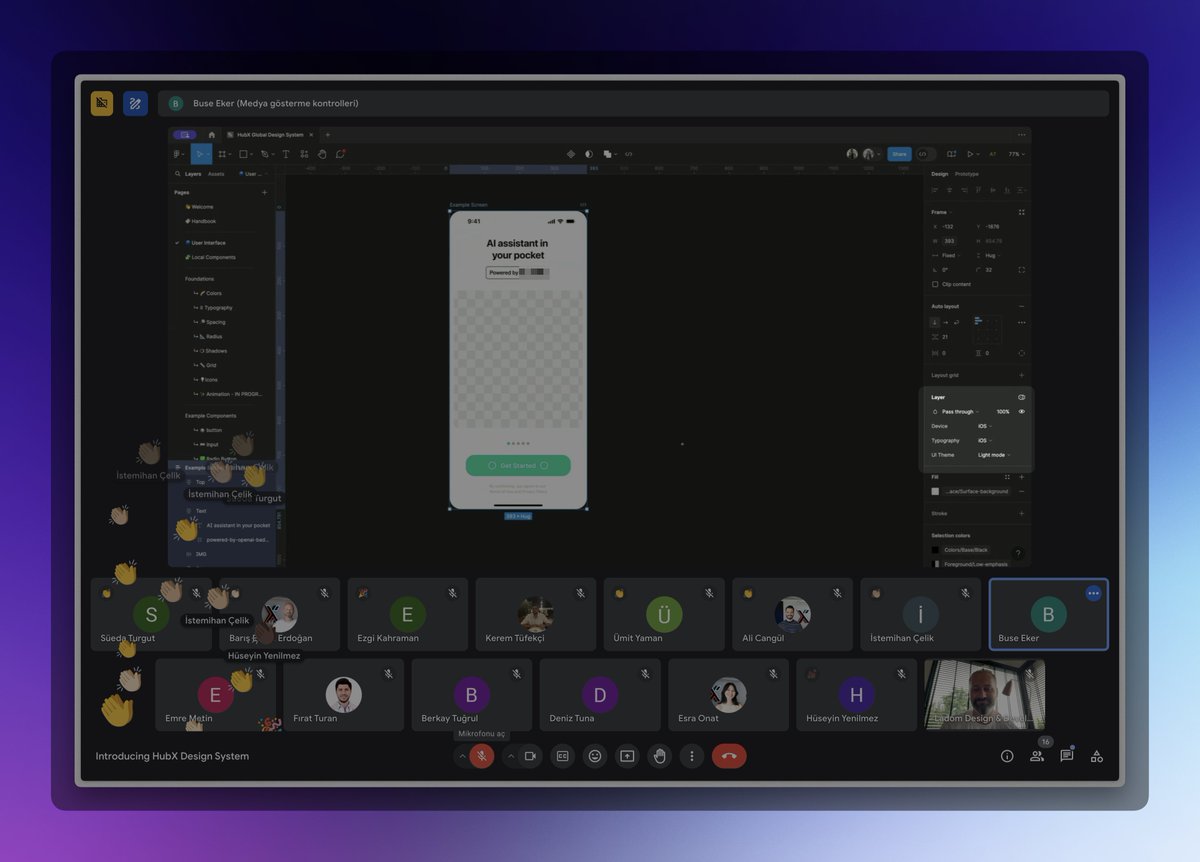This screenshot has width=1200, height=862.
Task: Click the Colors/Base/Black selection color swatch
Action: point(935,550)
